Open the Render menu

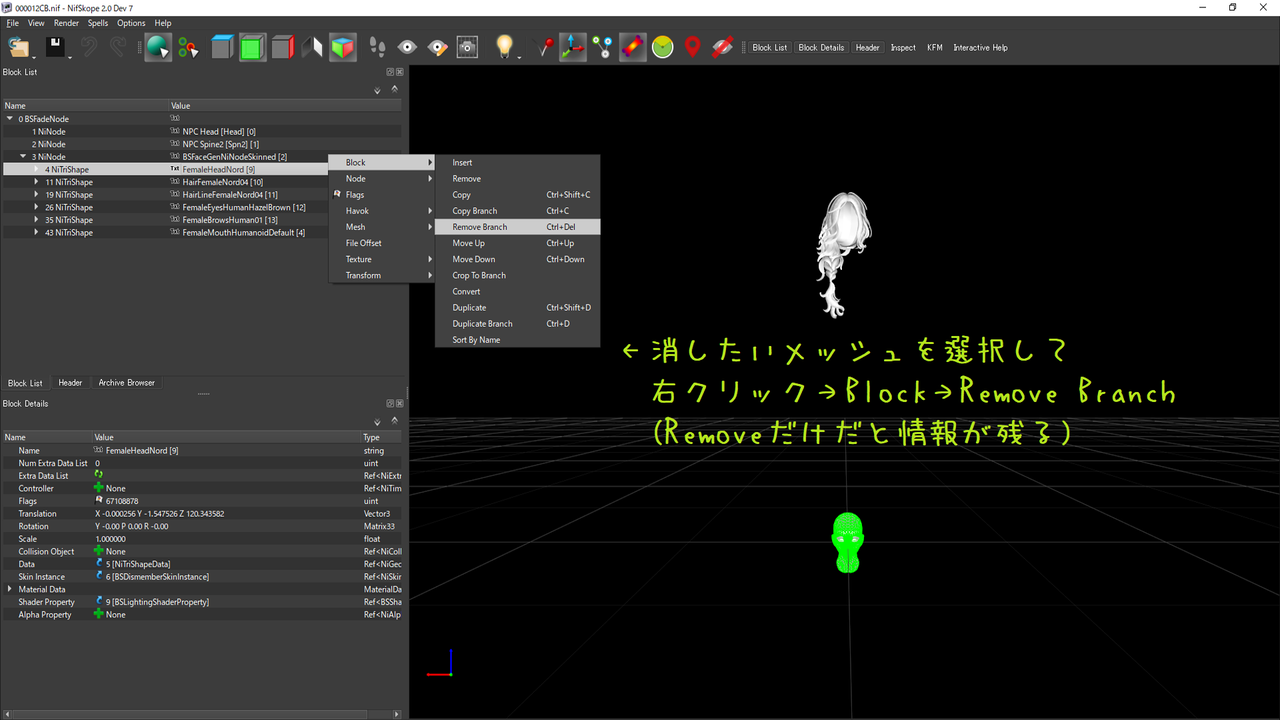tap(66, 23)
